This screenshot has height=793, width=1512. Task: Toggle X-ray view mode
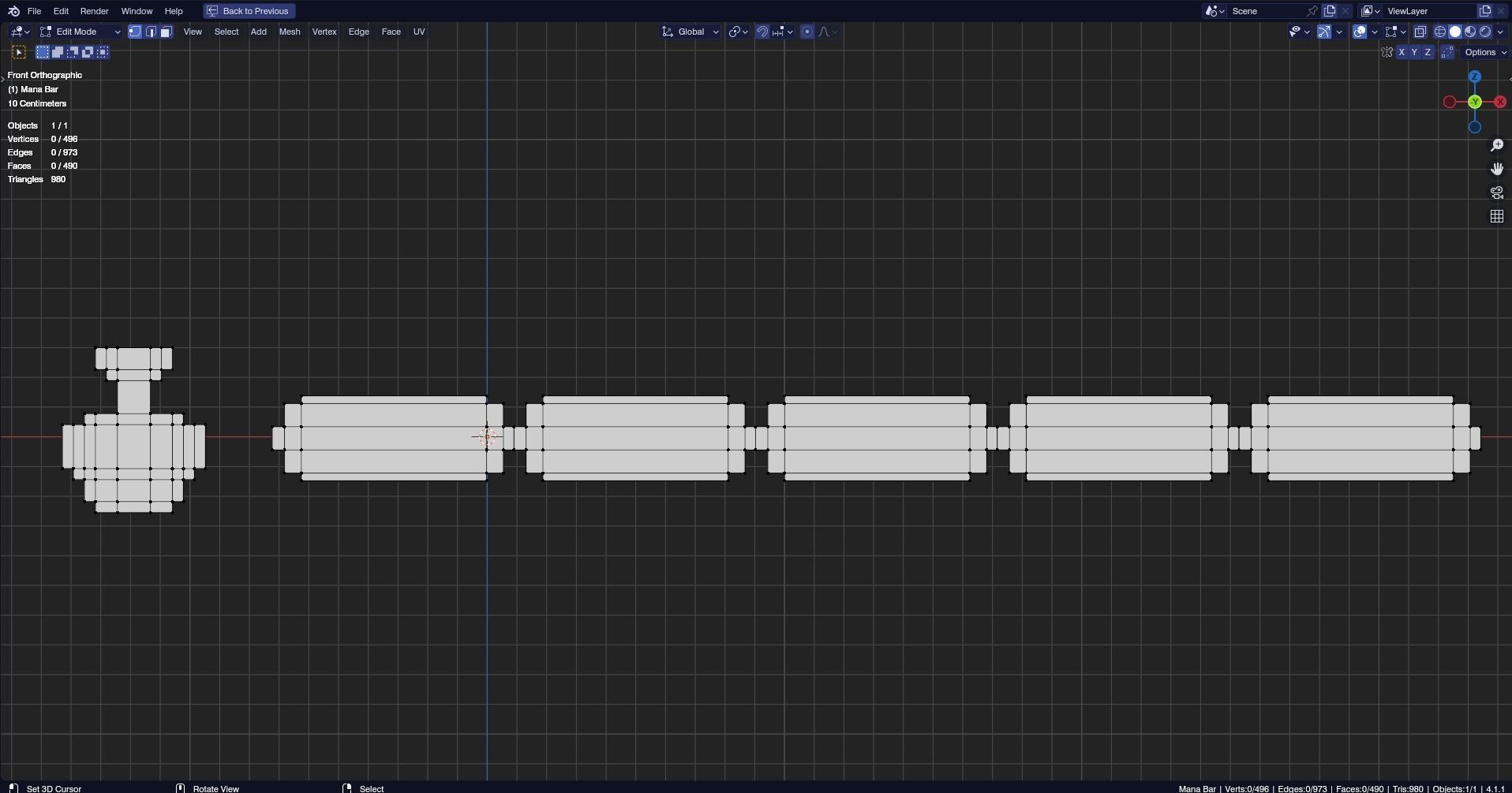tap(1420, 32)
